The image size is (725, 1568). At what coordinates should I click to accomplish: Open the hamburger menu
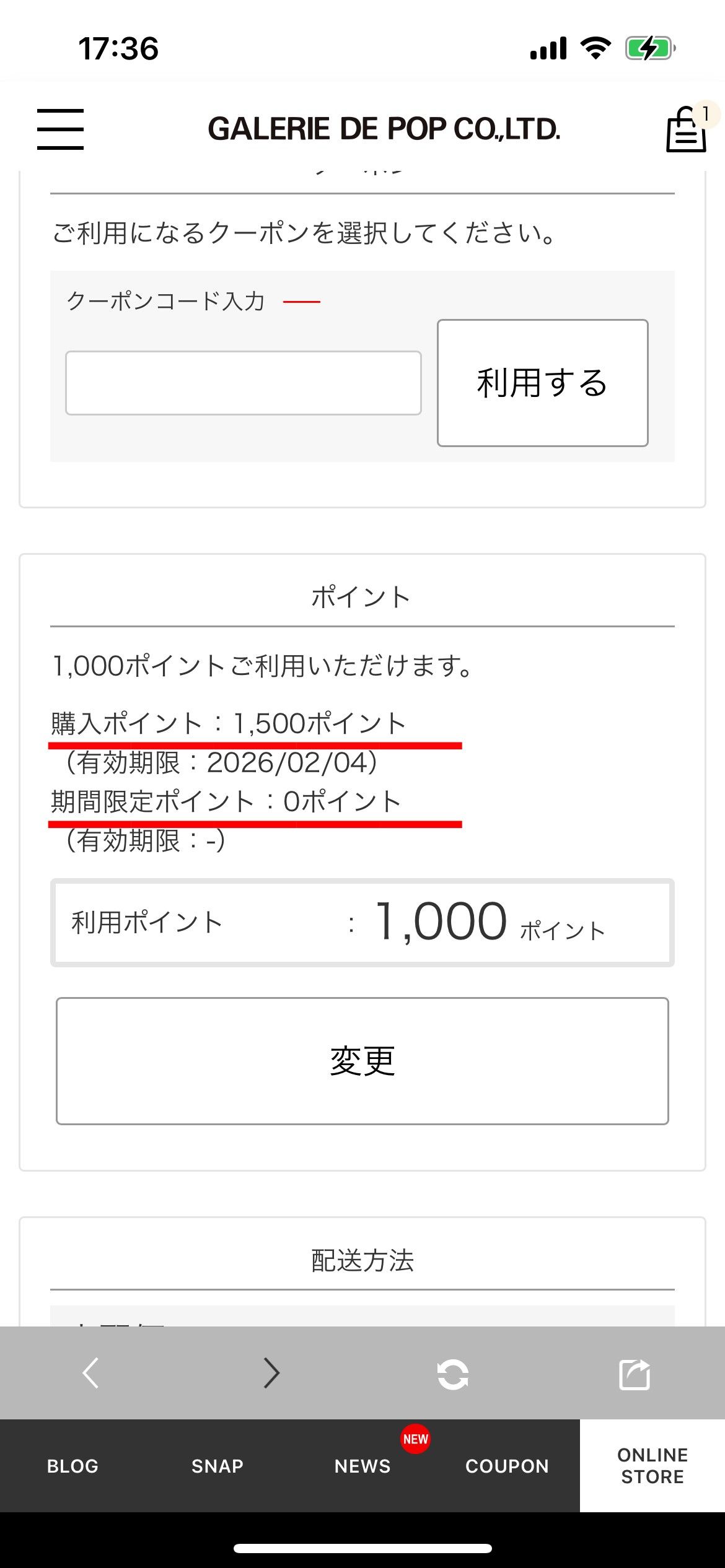pos(60,129)
